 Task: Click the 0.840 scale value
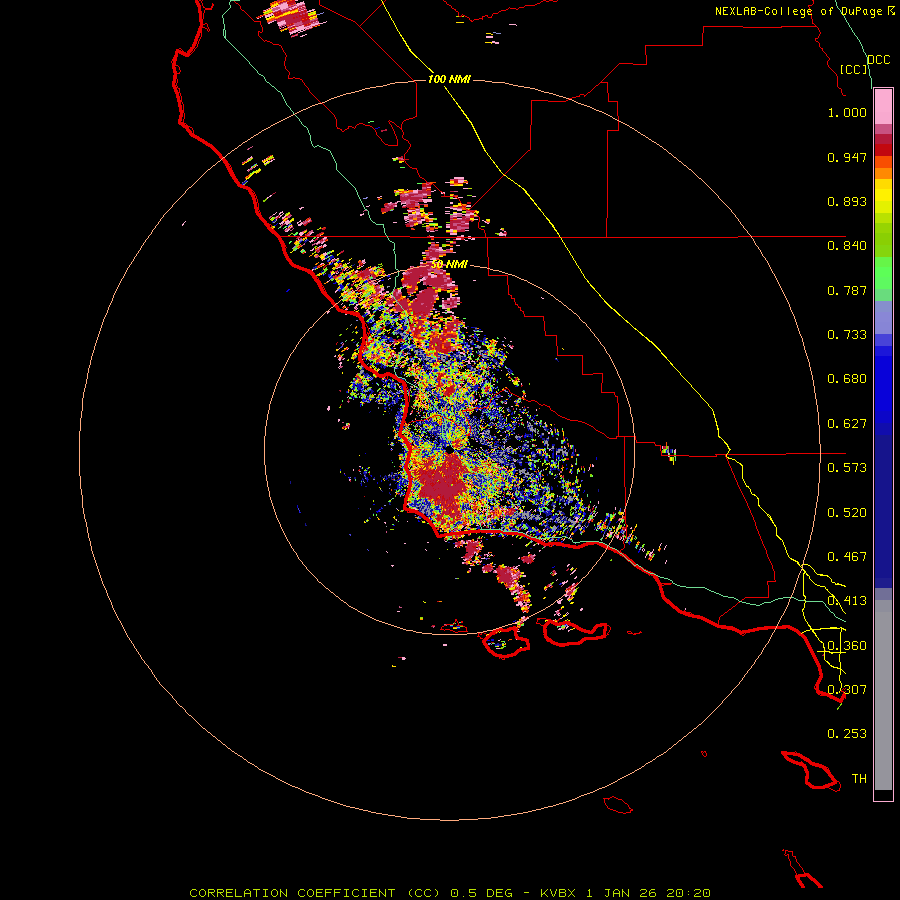(x=847, y=246)
